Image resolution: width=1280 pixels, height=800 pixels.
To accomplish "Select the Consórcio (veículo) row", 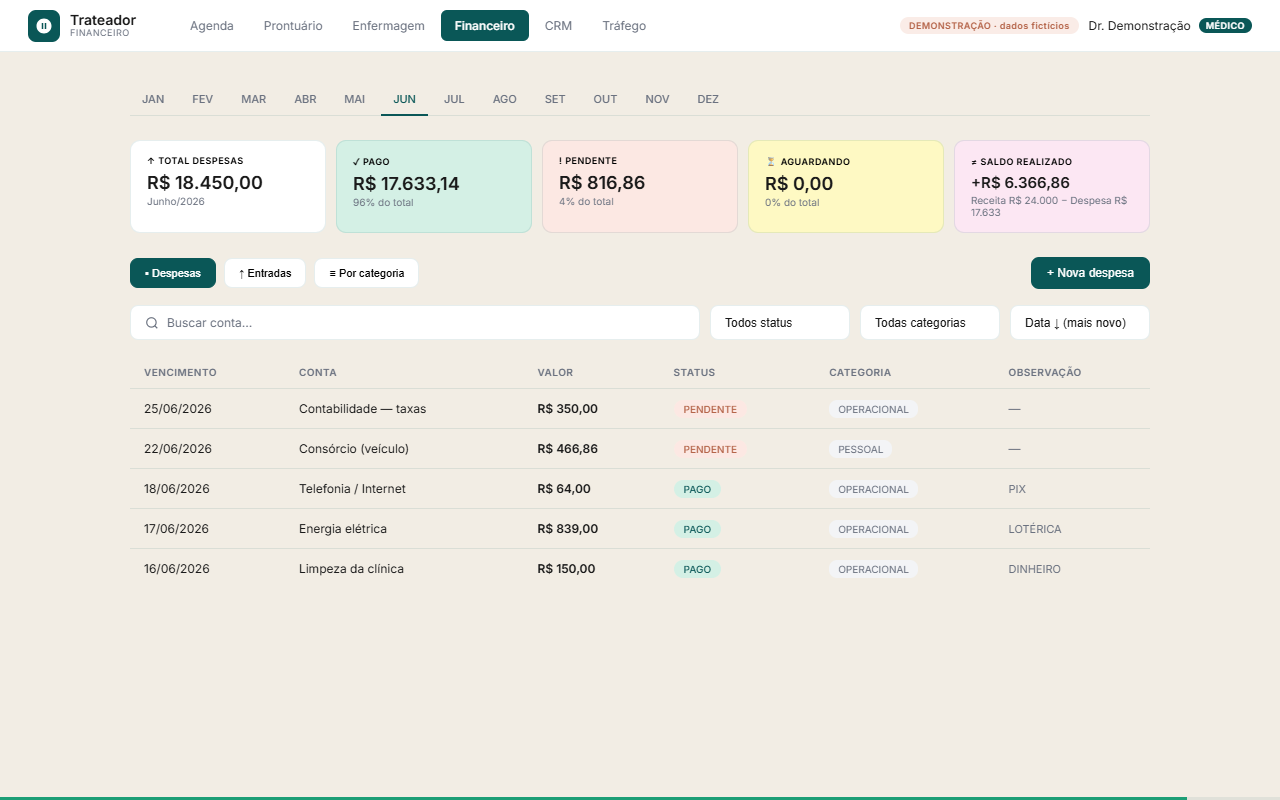I will (x=640, y=449).
